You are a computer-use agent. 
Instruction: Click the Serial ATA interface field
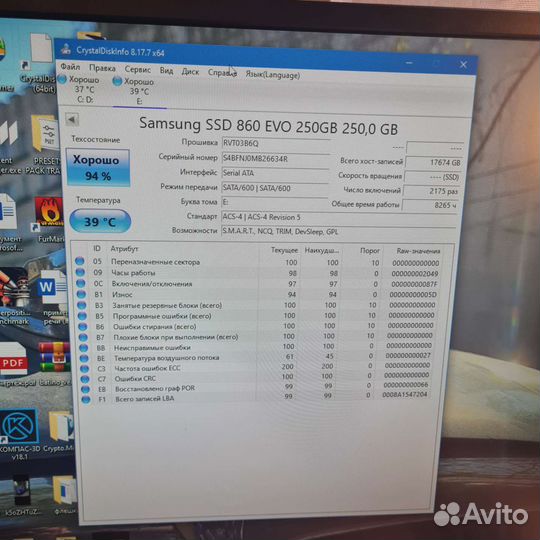coord(275,173)
